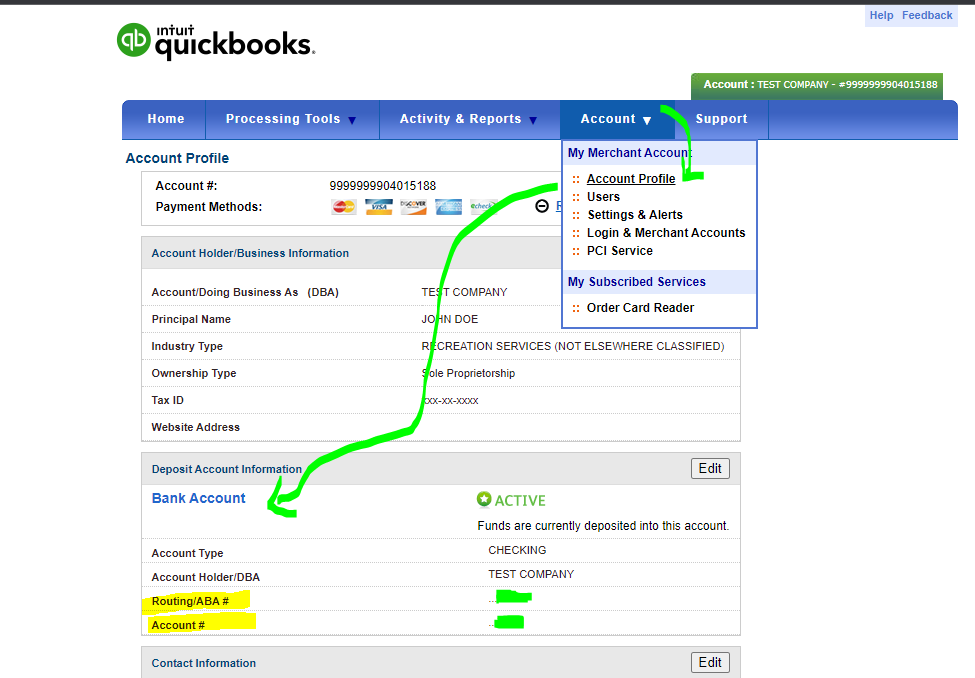
Task: Edit the Deposit Account Information
Action: pos(710,468)
